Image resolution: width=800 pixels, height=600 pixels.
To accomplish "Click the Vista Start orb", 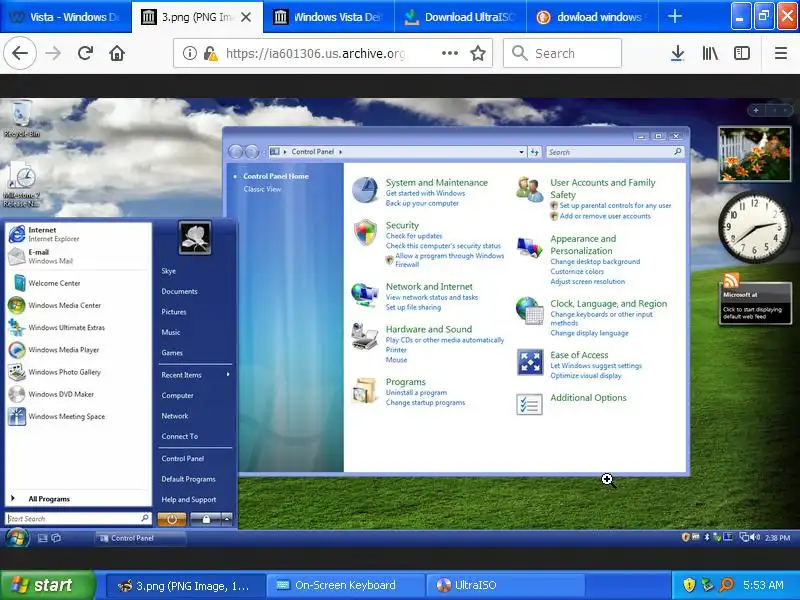I will [x=17, y=538].
